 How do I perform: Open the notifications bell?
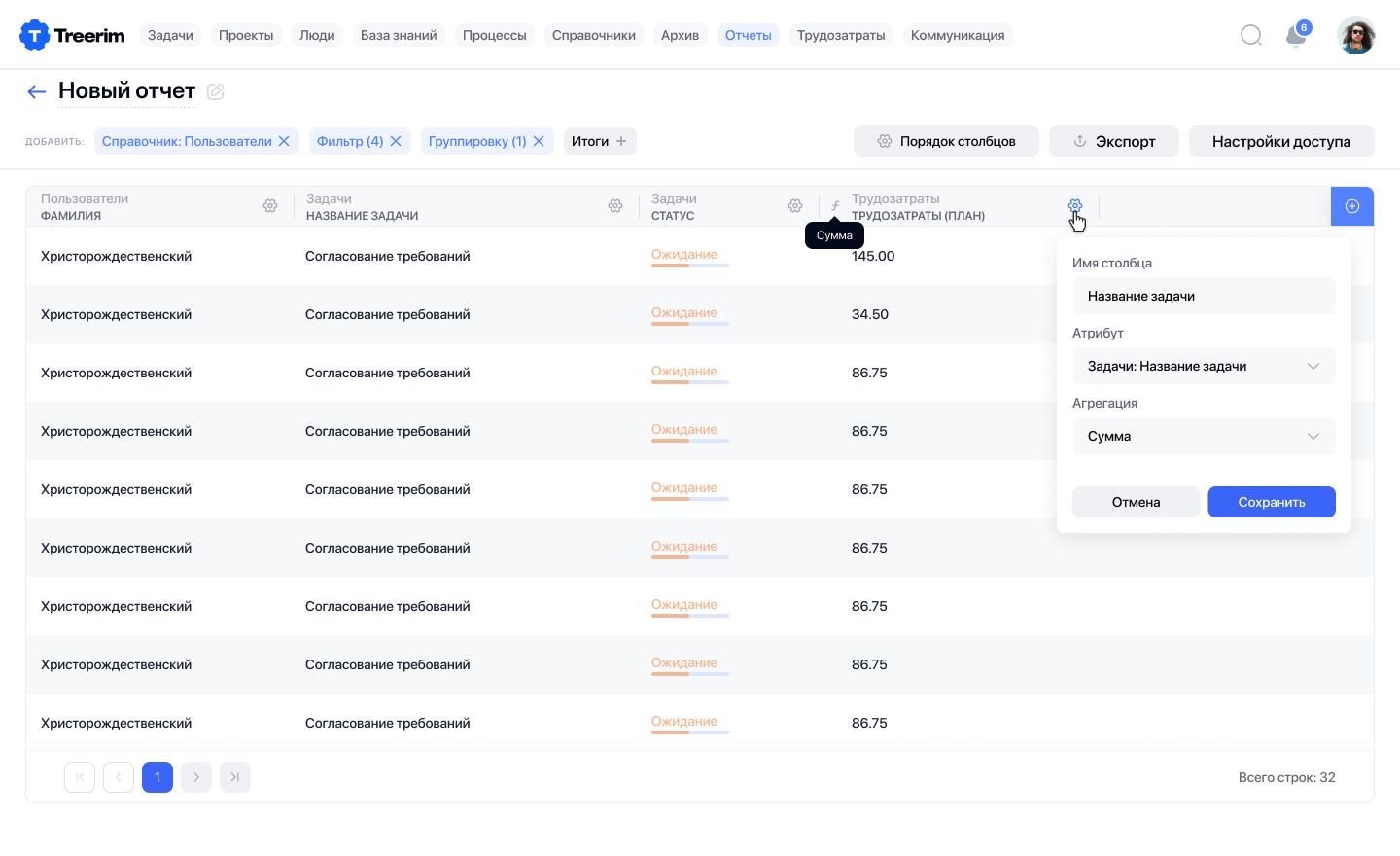1295,36
